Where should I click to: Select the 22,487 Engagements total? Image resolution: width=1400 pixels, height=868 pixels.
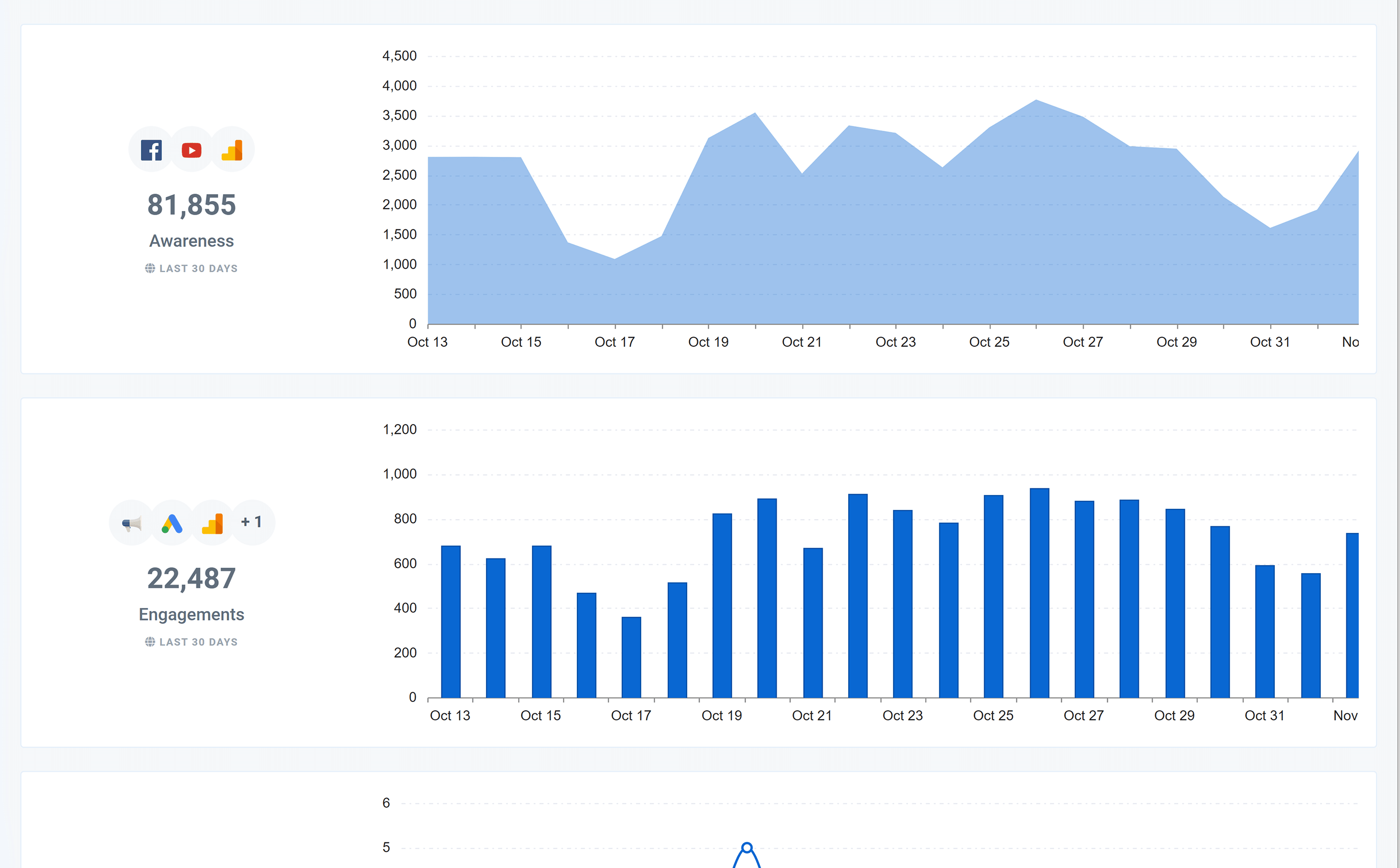pos(191,578)
